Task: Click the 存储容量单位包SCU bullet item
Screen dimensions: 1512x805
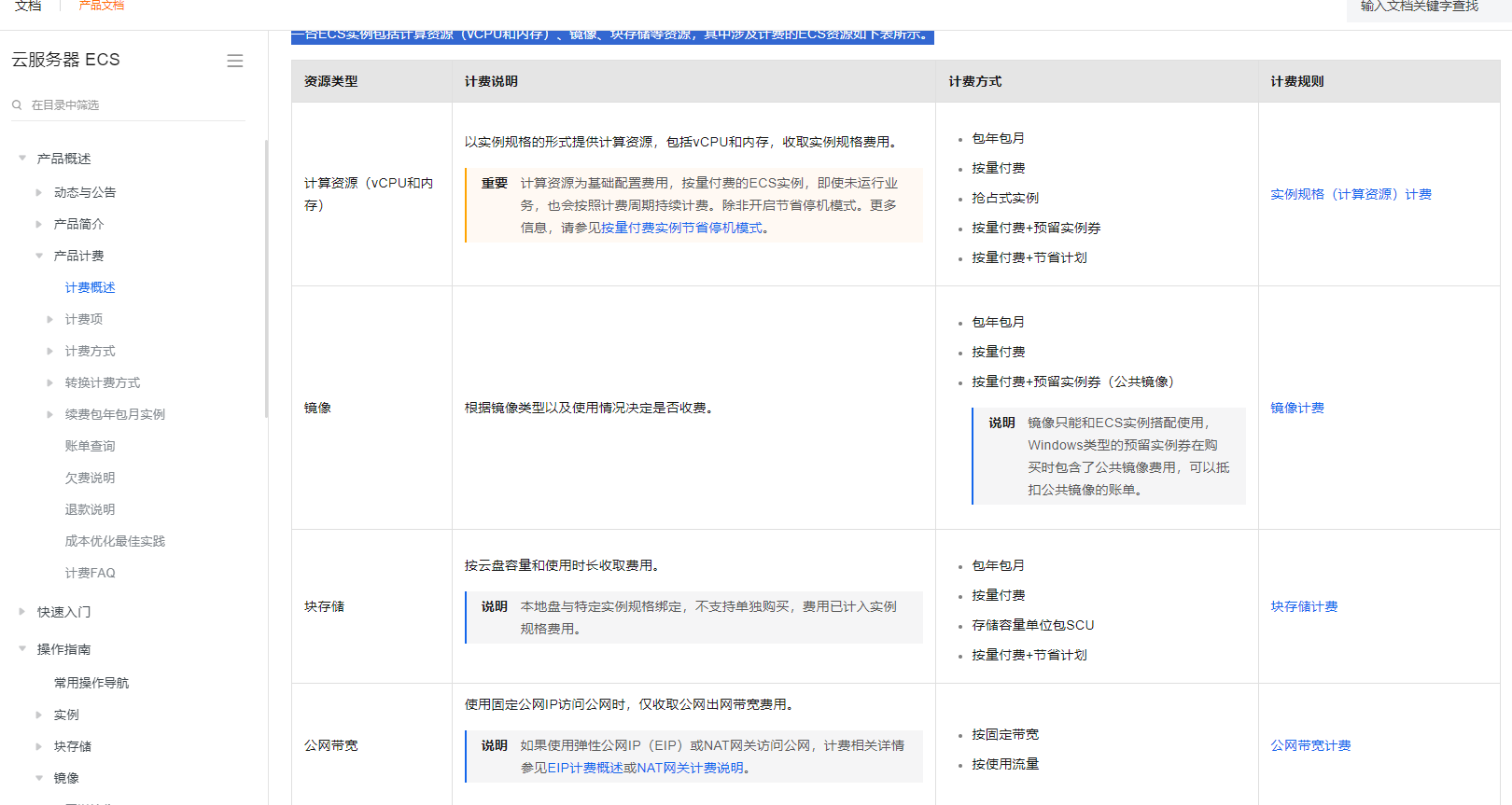Action: (1033, 625)
